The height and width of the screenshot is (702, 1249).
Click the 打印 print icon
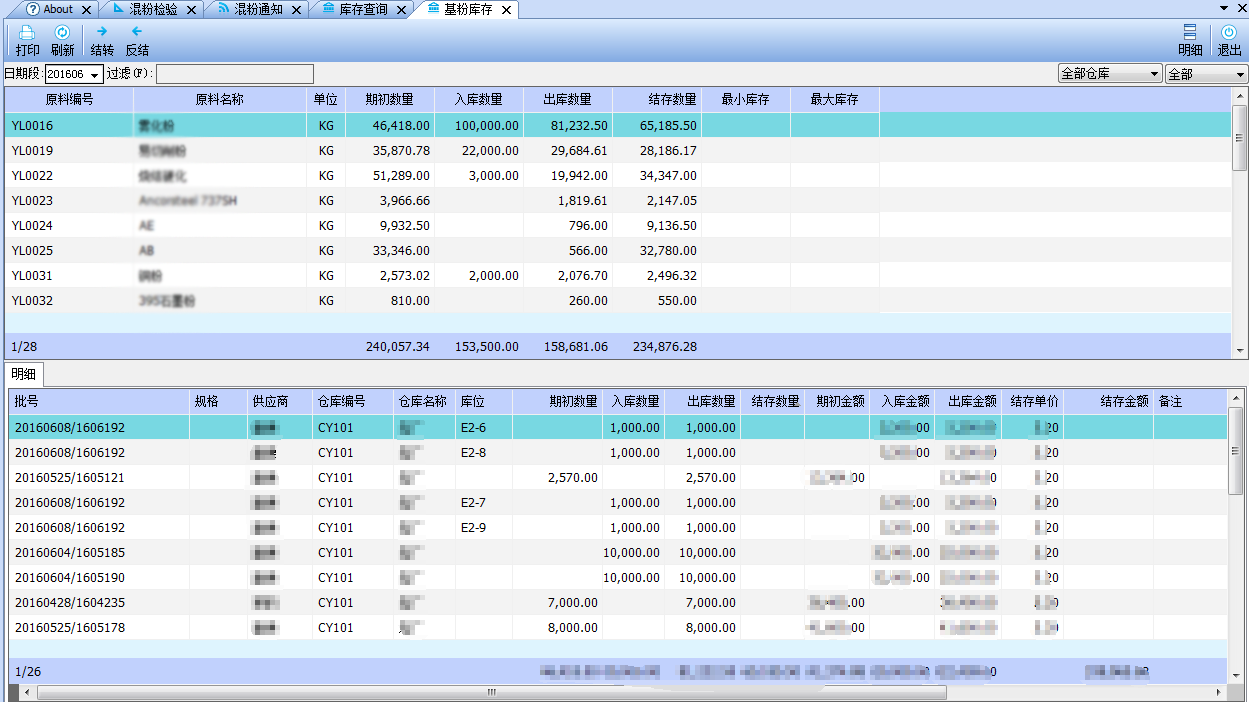point(27,33)
